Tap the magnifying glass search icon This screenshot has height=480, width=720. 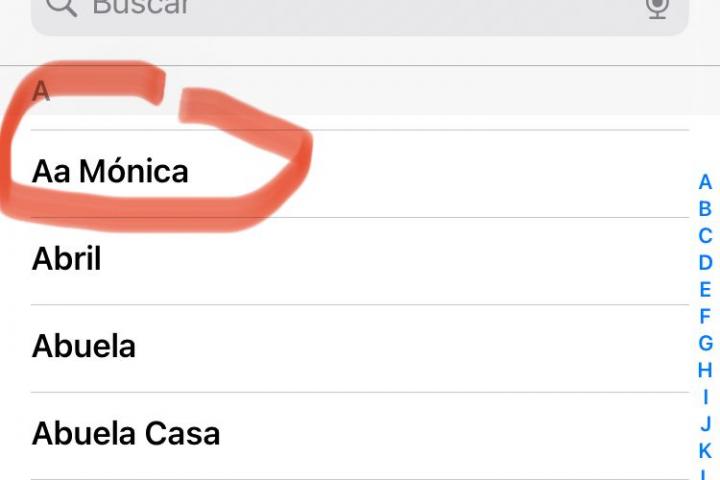coord(60,8)
